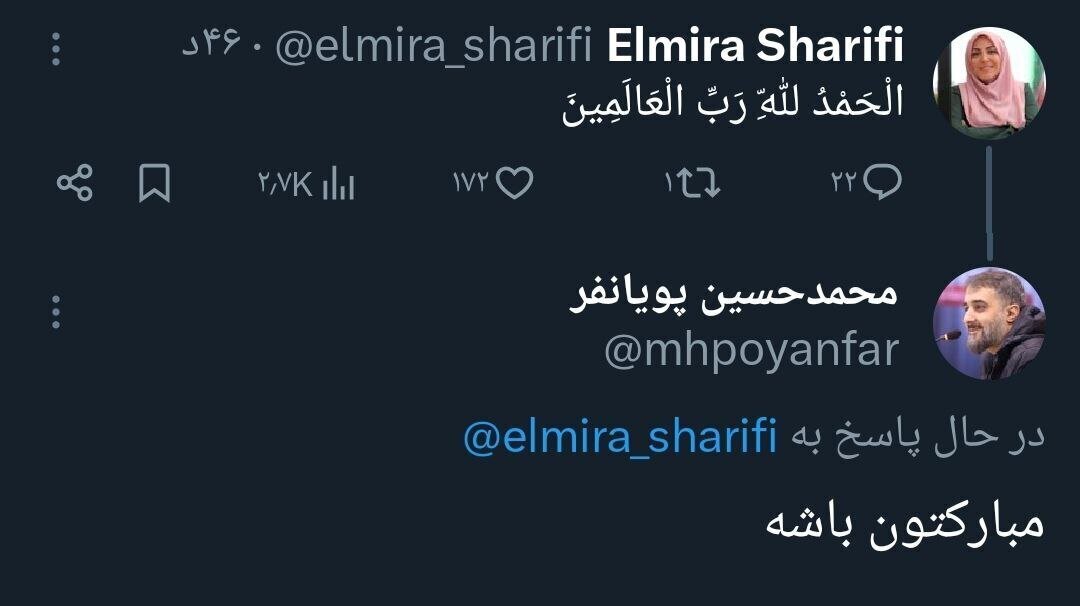Reply to the tweet showing 22 replies

tap(878, 183)
